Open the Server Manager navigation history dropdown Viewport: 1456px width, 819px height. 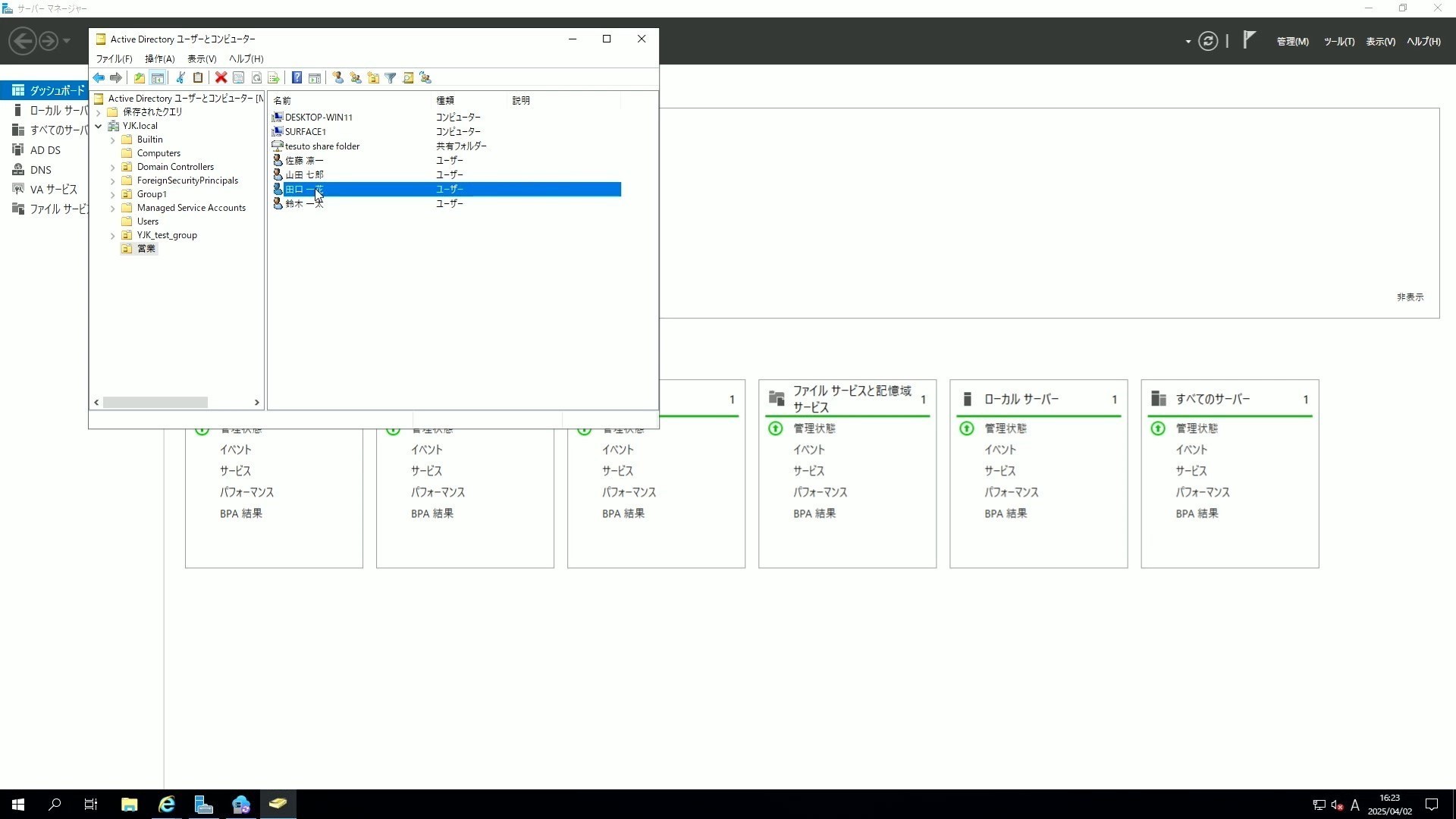[x=67, y=41]
